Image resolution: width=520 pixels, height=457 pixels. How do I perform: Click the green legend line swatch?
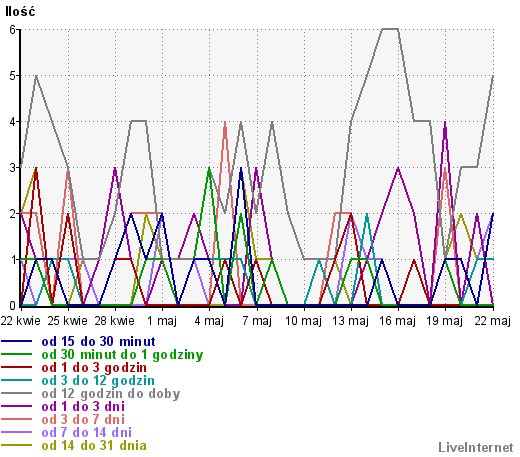16,354
